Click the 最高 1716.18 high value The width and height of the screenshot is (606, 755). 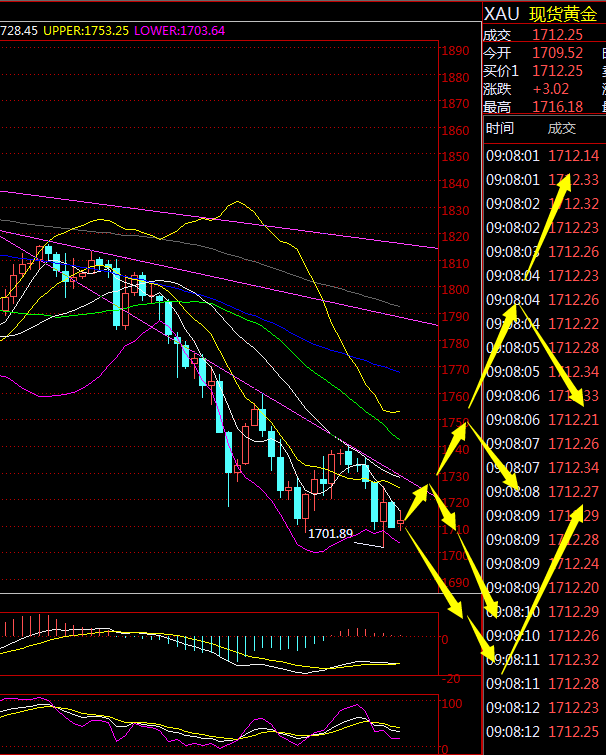557,106
